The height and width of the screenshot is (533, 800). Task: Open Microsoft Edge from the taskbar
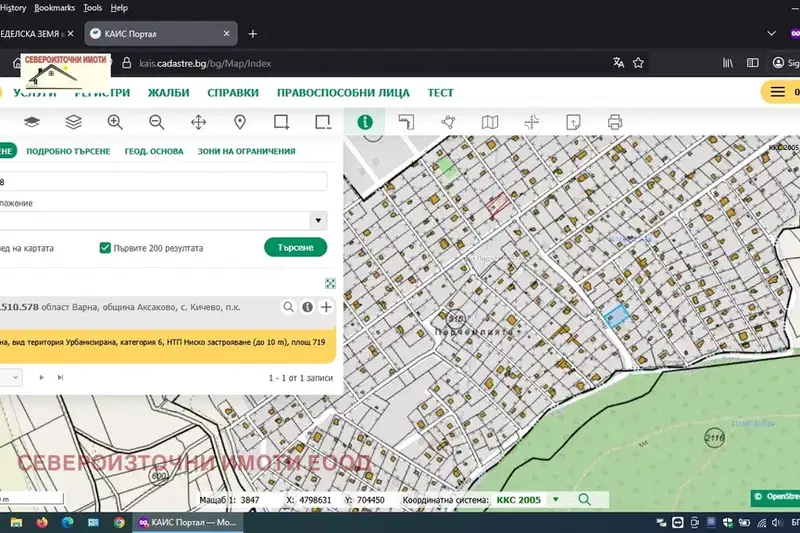pyautogui.click(x=67, y=522)
